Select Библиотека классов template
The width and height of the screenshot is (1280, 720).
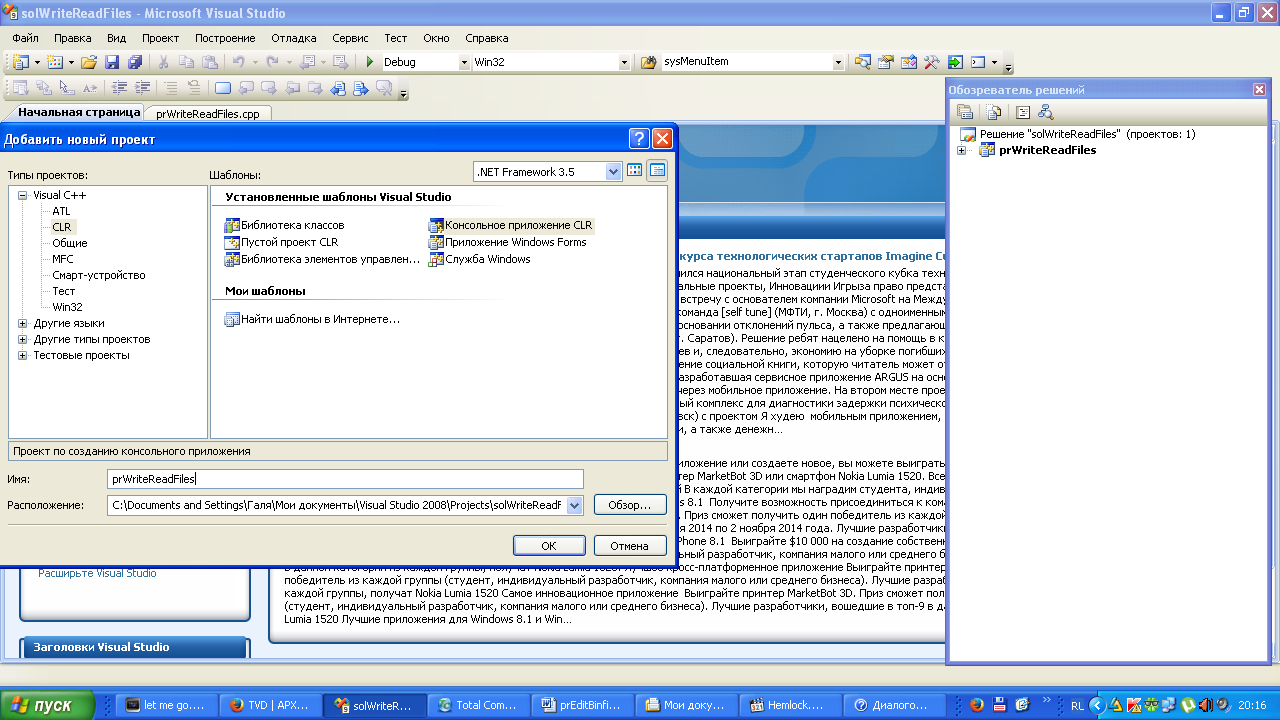[x=285, y=225]
